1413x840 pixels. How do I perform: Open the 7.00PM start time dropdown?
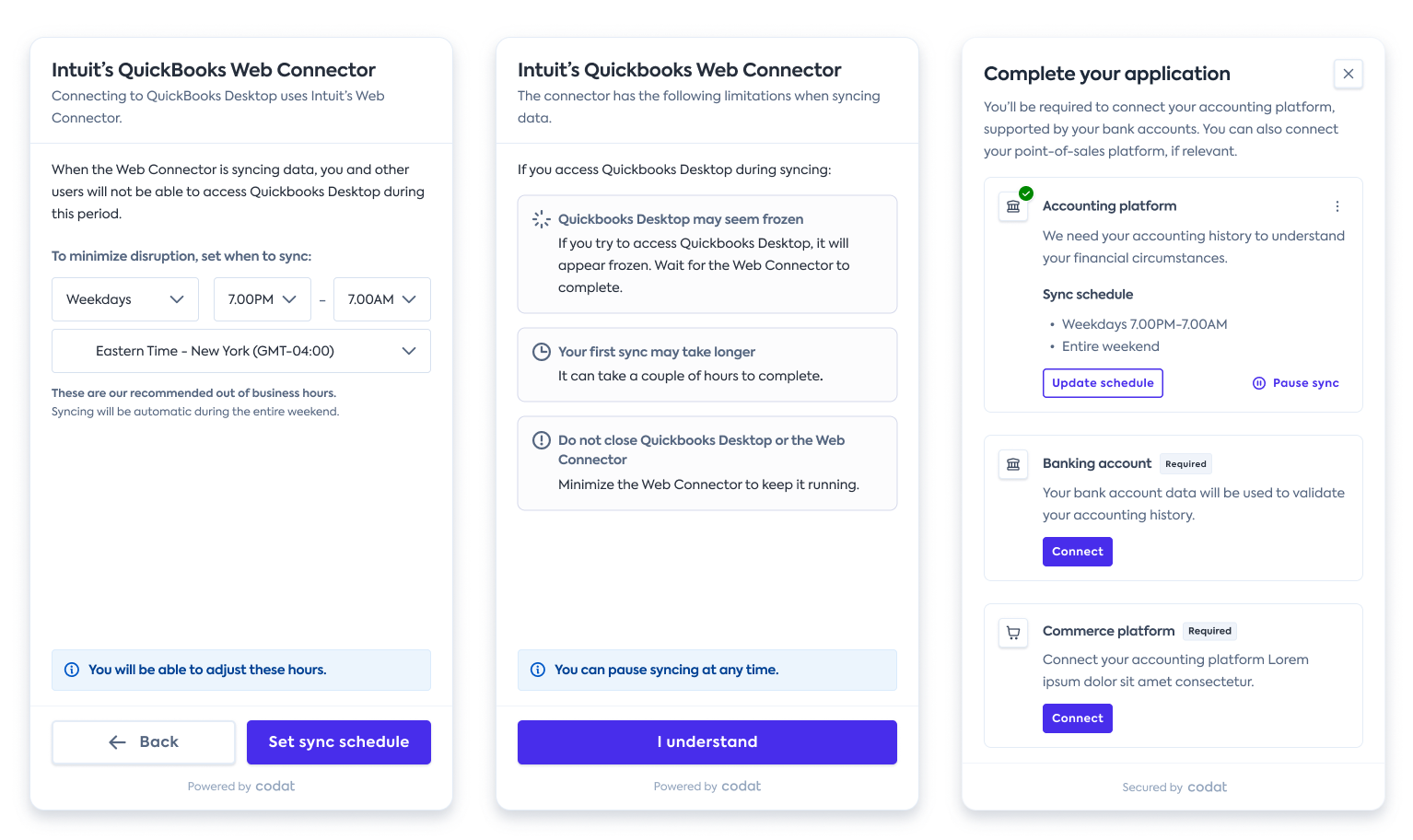tap(263, 299)
